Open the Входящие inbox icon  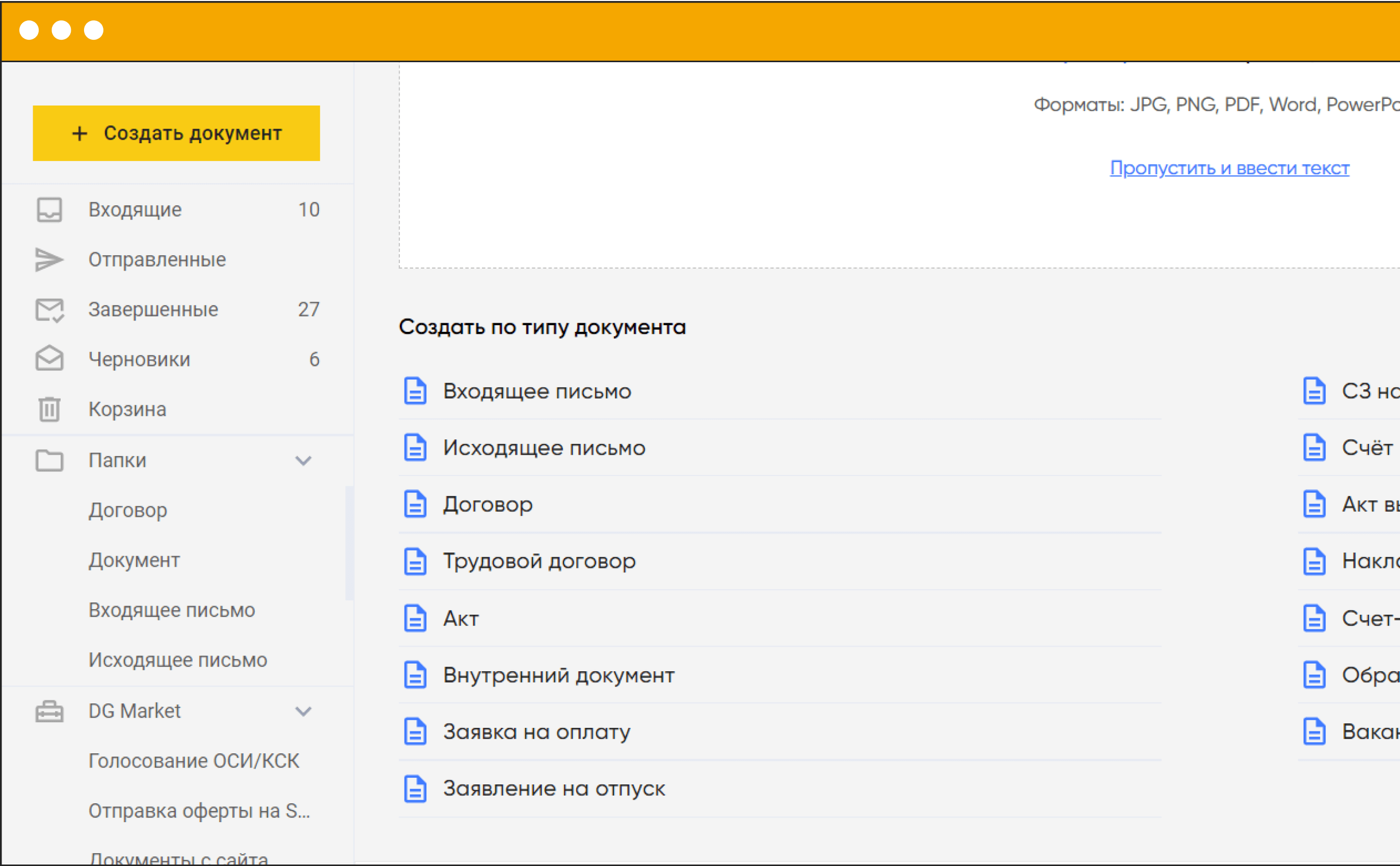tap(49, 209)
